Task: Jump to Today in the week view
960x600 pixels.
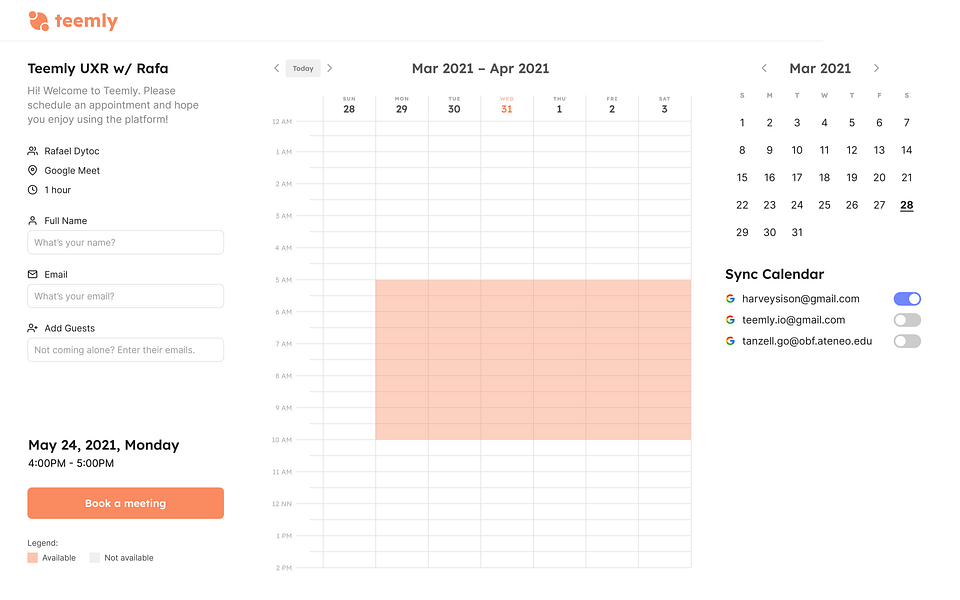Action: [x=303, y=68]
